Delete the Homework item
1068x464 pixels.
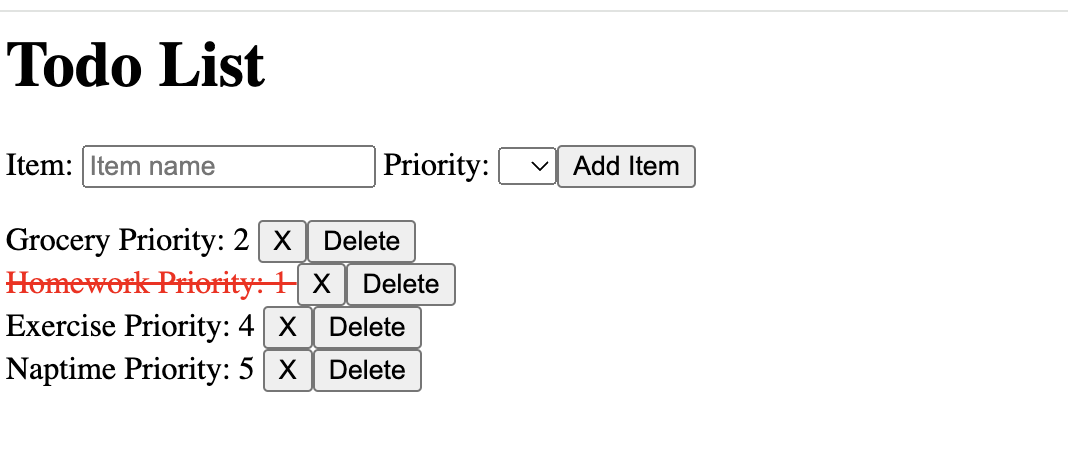coord(401,284)
